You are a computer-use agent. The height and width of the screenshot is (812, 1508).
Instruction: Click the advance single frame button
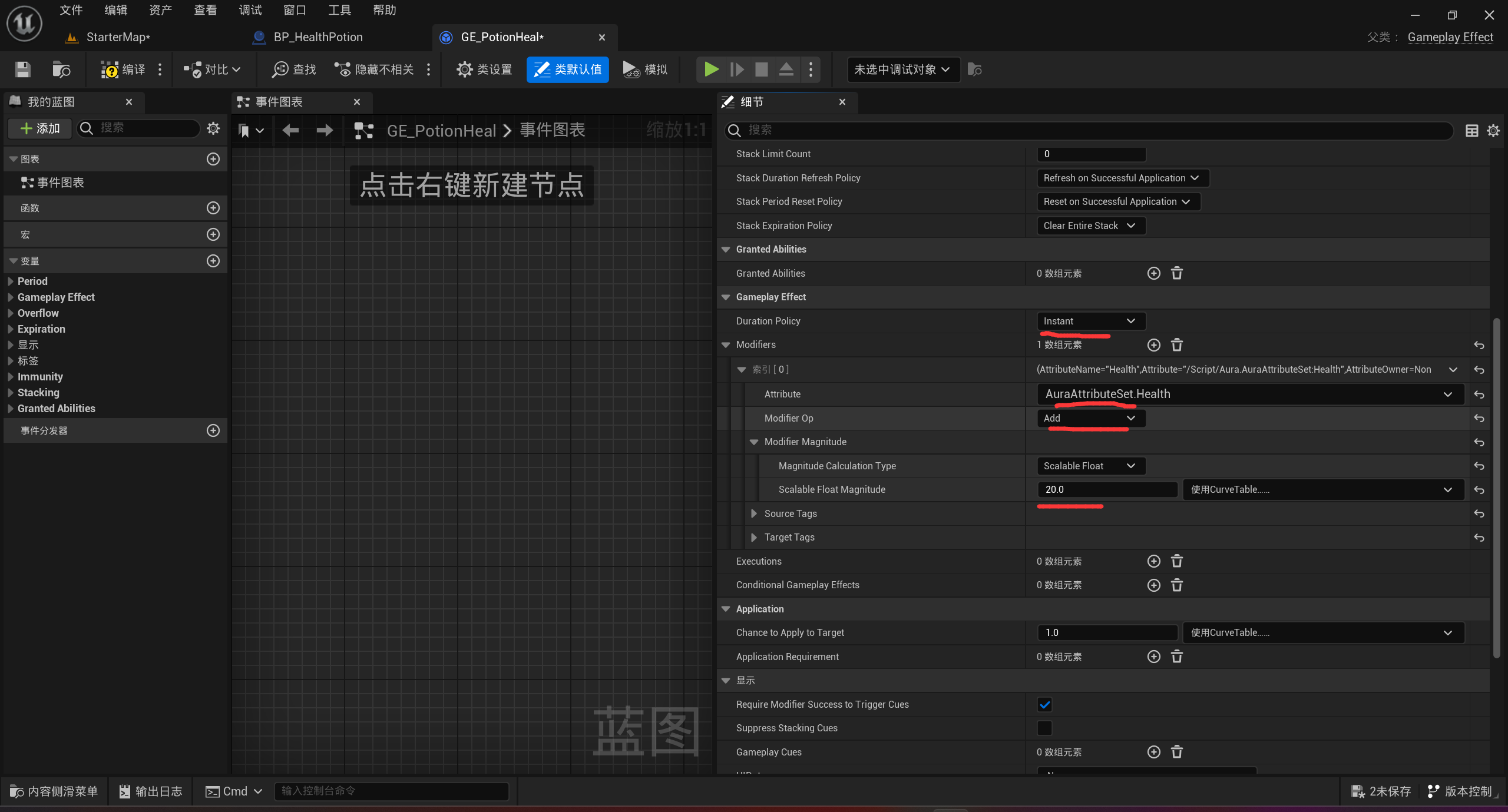(x=736, y=69)
